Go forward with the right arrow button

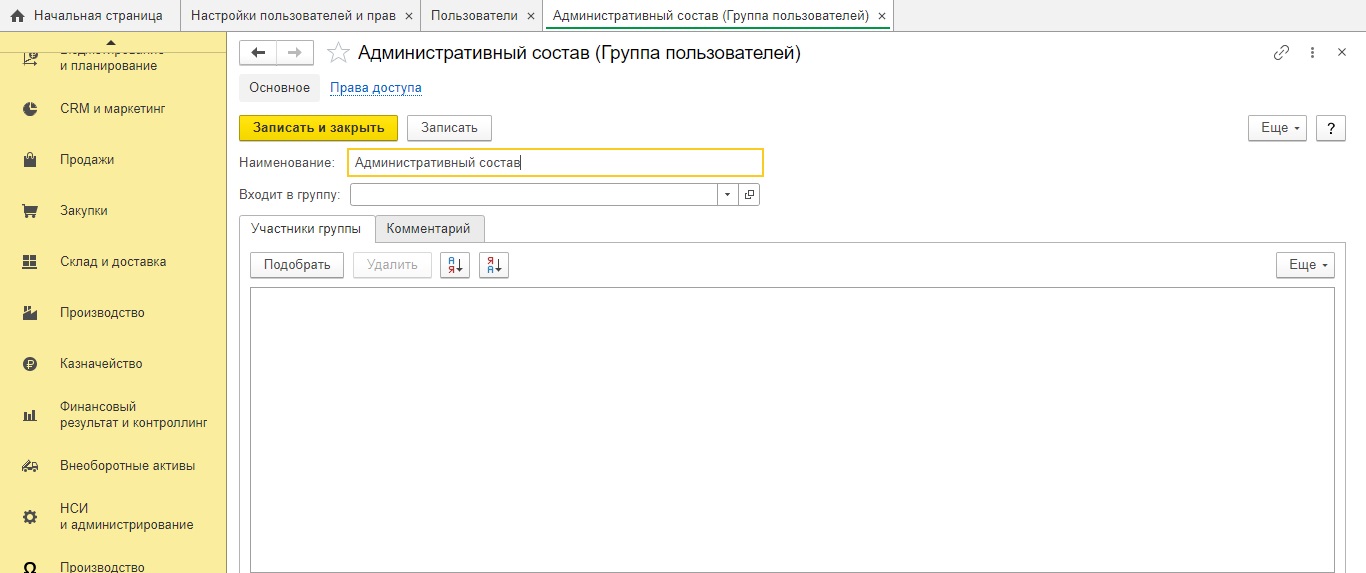(x=295, y=53)
